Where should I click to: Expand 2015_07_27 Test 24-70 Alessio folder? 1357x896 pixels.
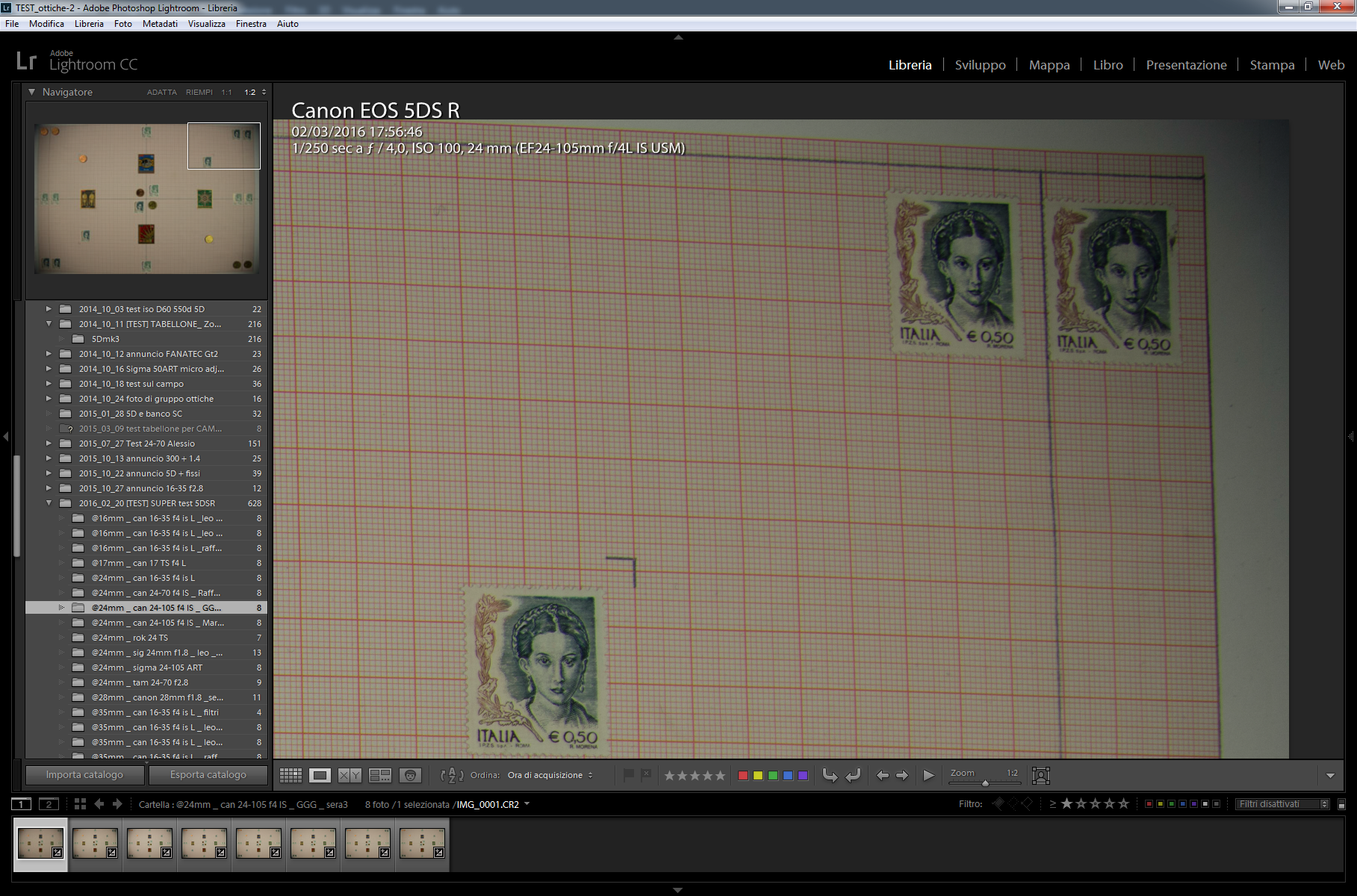point(49,443)
